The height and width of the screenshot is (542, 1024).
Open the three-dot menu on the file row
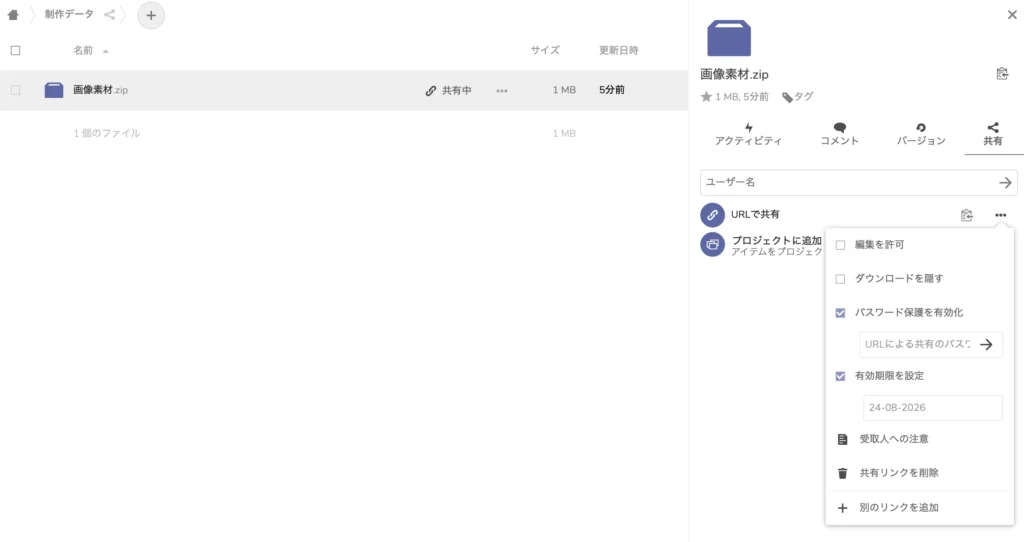pyautogui.click(x=502, y=91)
